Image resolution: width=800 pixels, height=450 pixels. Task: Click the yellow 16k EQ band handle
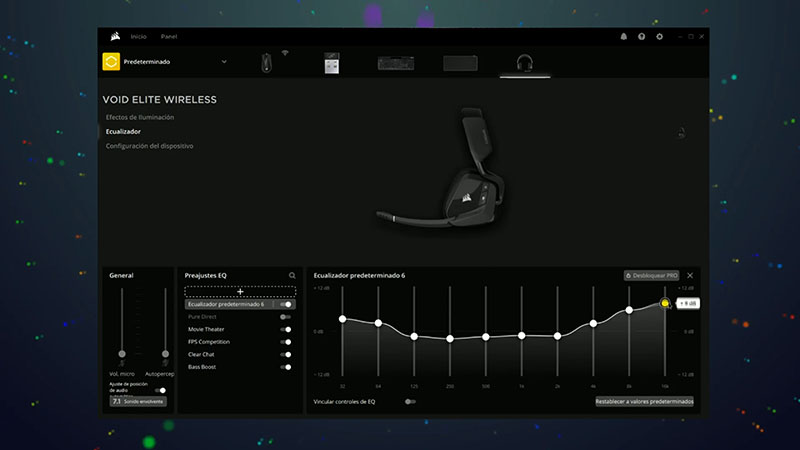[665, 303]
